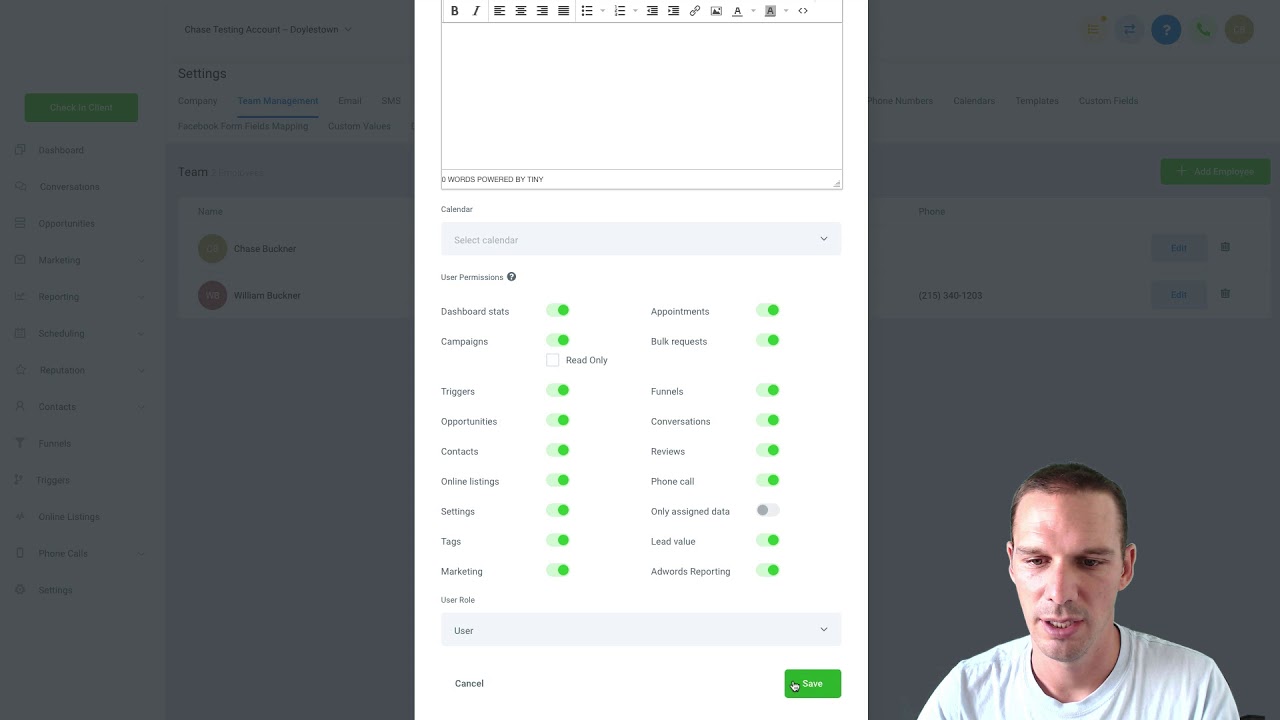Edit William Buckner in team list
1280x720 pixels.
1178,295
